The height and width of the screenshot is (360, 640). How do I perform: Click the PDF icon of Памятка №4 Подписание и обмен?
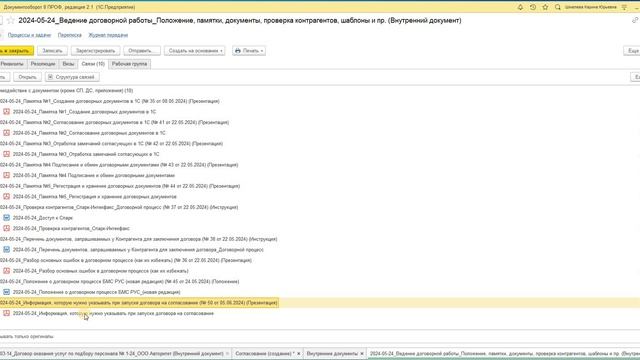tap(7, 175)
